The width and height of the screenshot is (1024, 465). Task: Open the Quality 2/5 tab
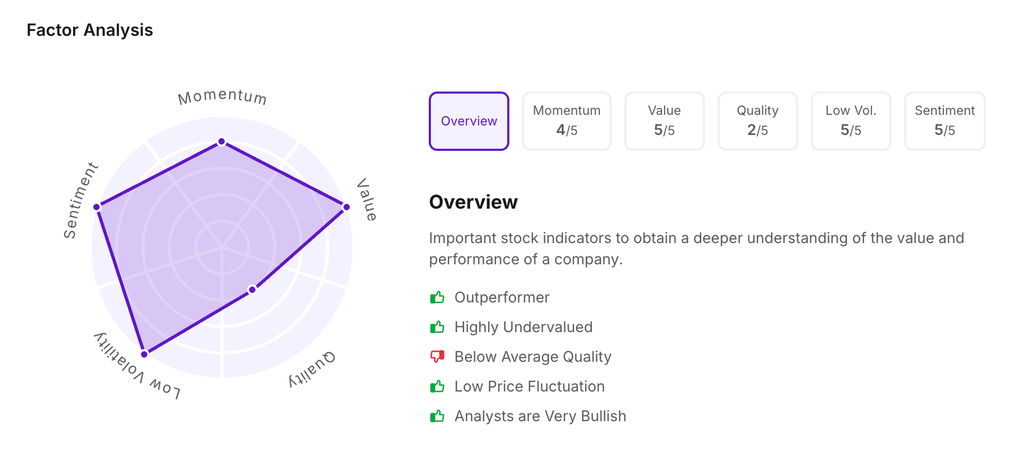(x=757, y=121)
